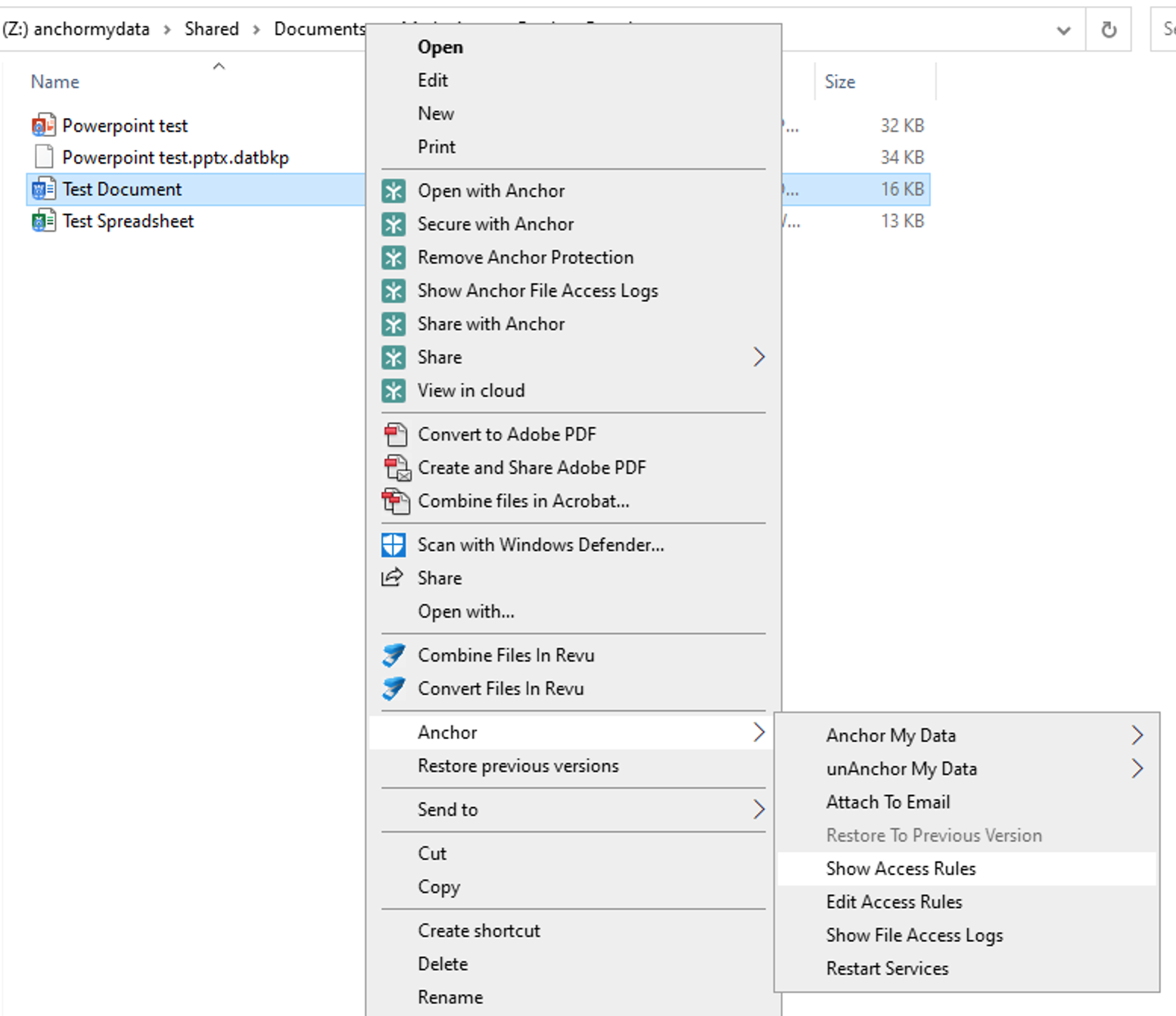The width and height of the screenshot is (1176, 1016).
Task: Expand the breadcrumb chevron after anchormydata
Action: pos(167,30)
